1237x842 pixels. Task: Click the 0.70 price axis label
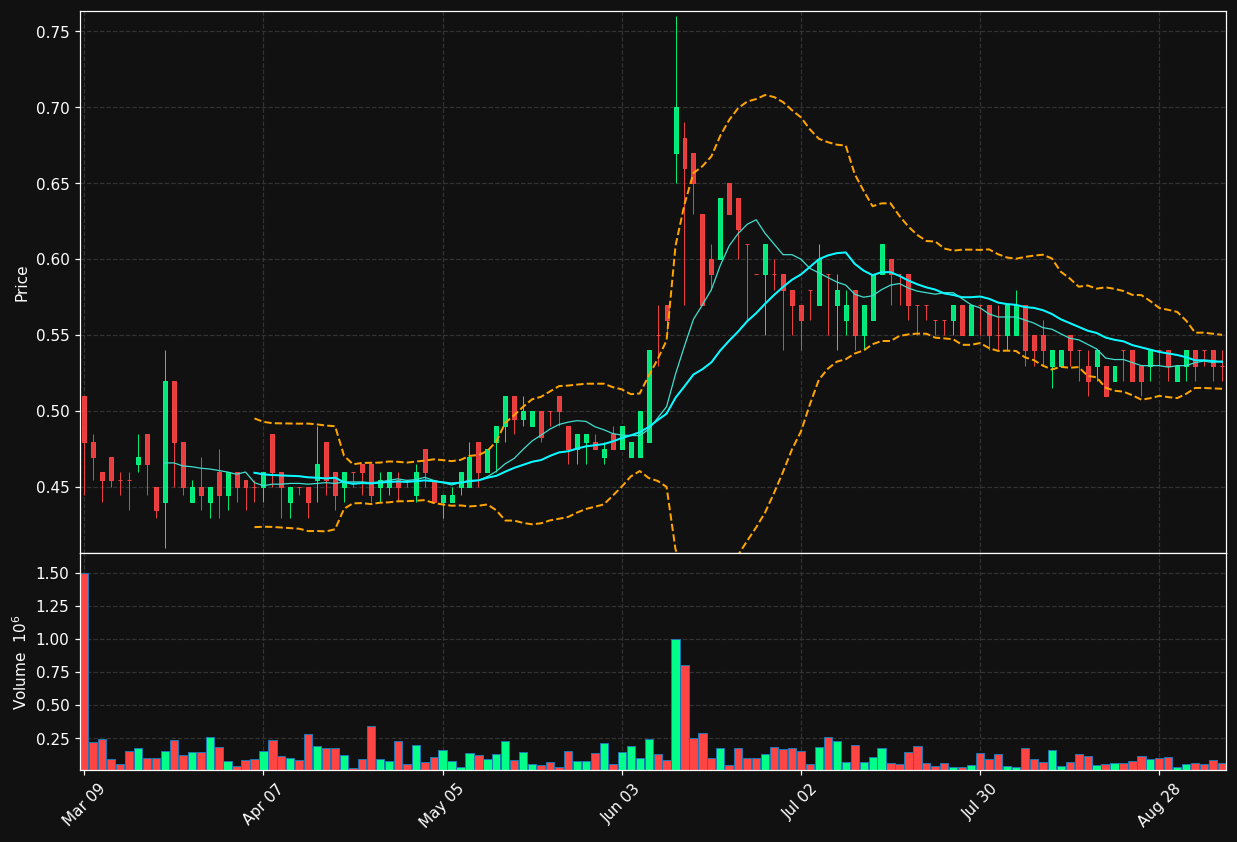53,108
